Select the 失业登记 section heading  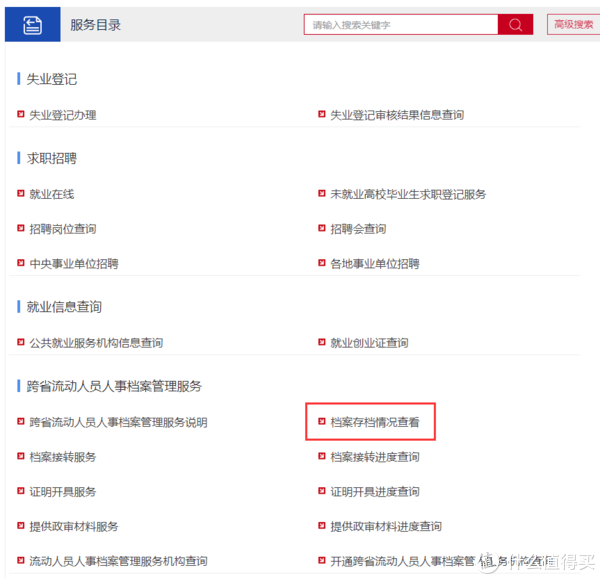(x=52, y=79)
